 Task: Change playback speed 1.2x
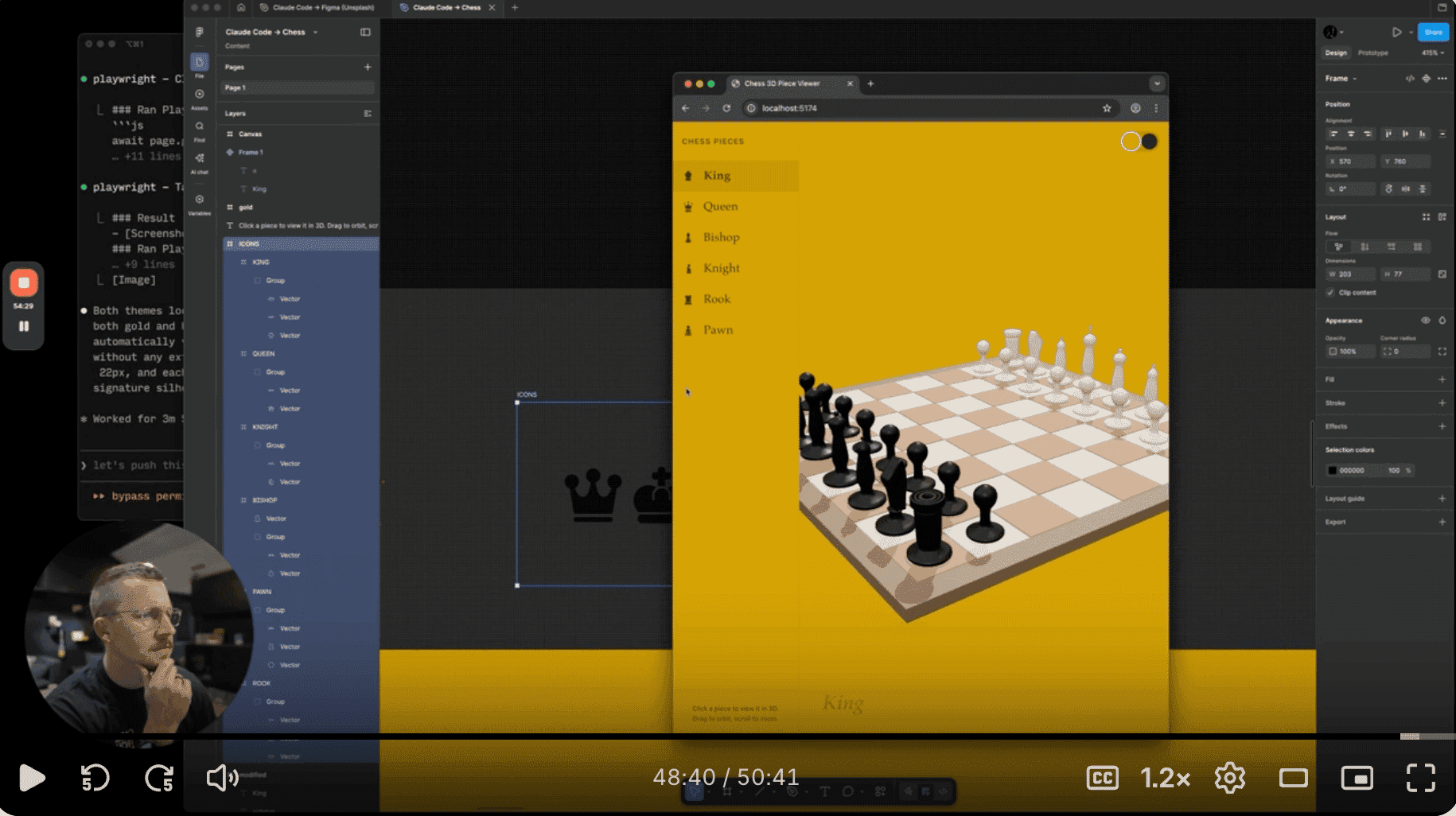[1166, 778]
